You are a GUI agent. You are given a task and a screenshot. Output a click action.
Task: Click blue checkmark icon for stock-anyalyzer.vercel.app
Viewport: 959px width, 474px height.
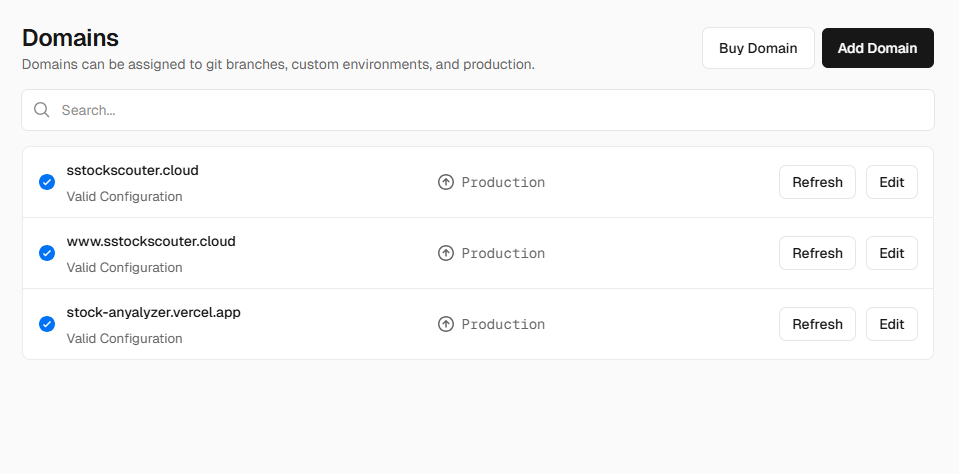tap(47, 324)
